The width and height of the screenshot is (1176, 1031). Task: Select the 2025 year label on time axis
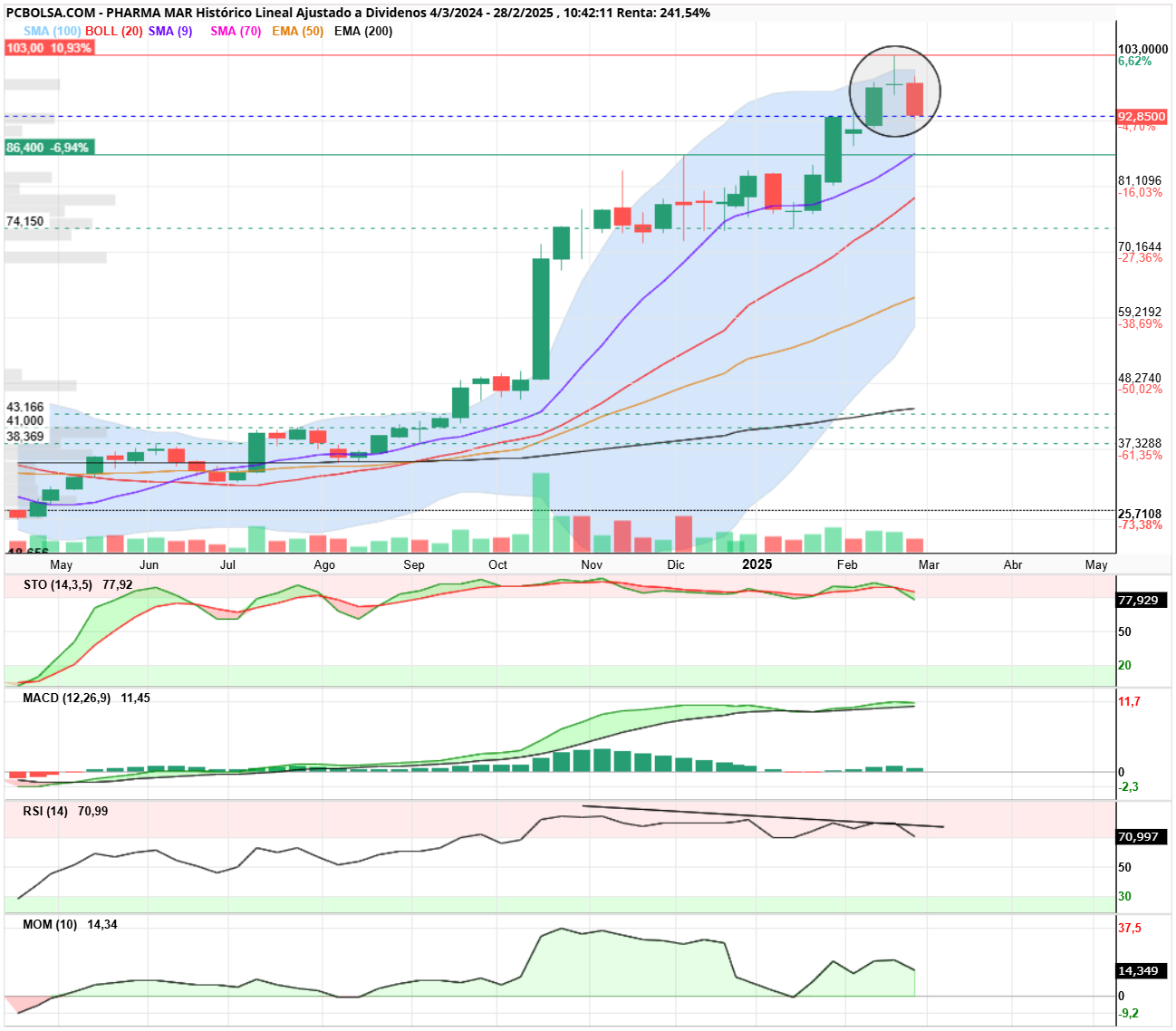coord(757,564)
